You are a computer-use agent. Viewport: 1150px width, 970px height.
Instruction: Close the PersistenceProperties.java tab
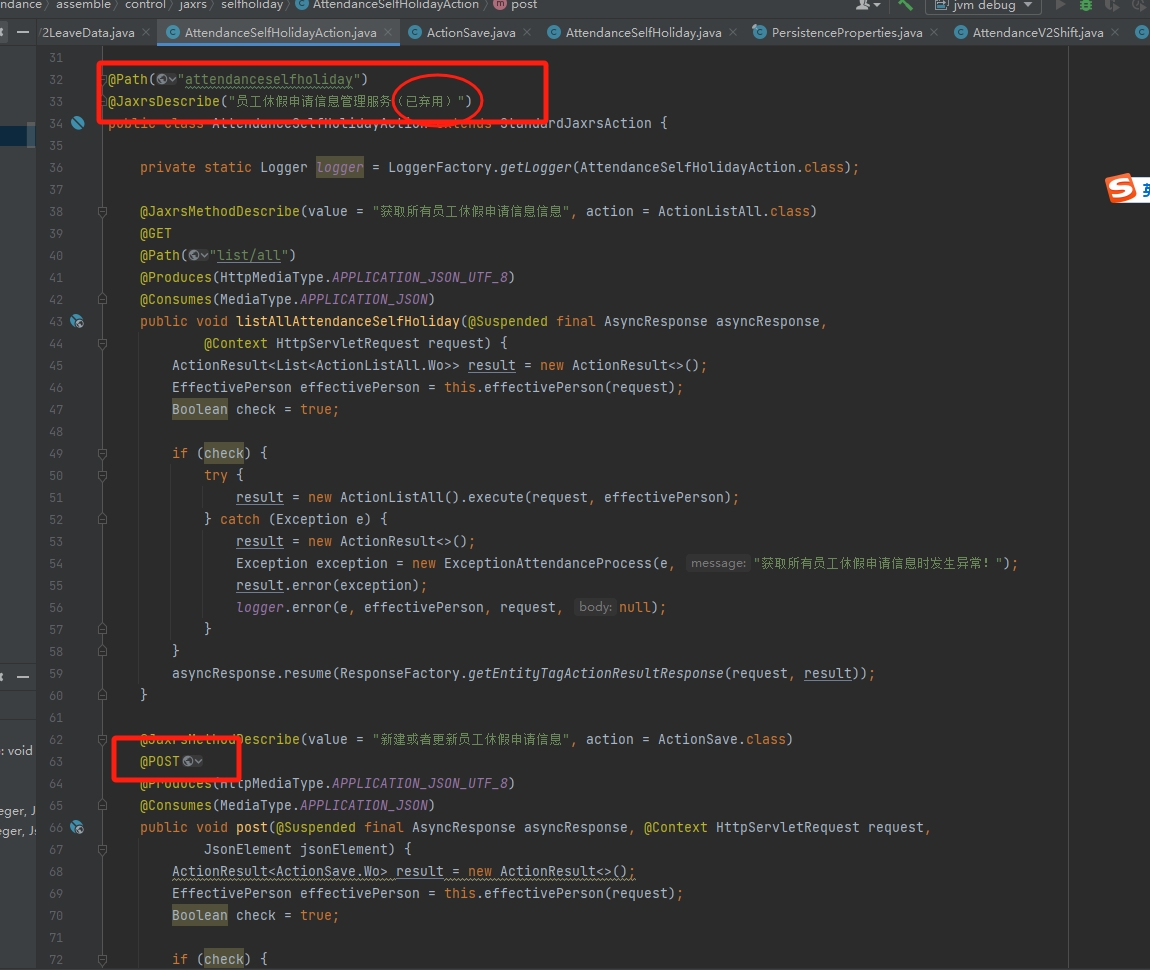click(x=934, y=32)
